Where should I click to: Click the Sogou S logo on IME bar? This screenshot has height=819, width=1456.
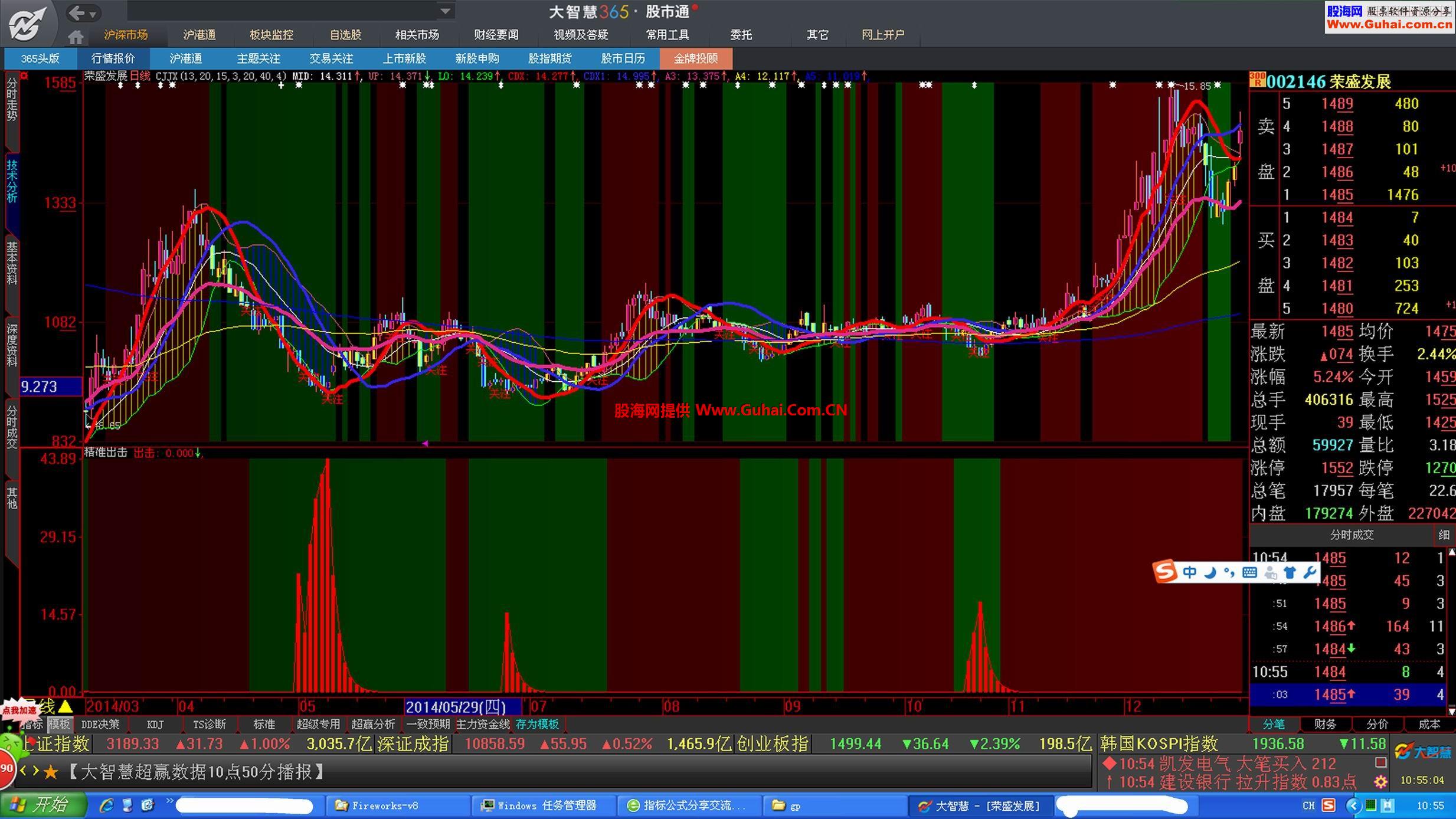click(1166, 572)
